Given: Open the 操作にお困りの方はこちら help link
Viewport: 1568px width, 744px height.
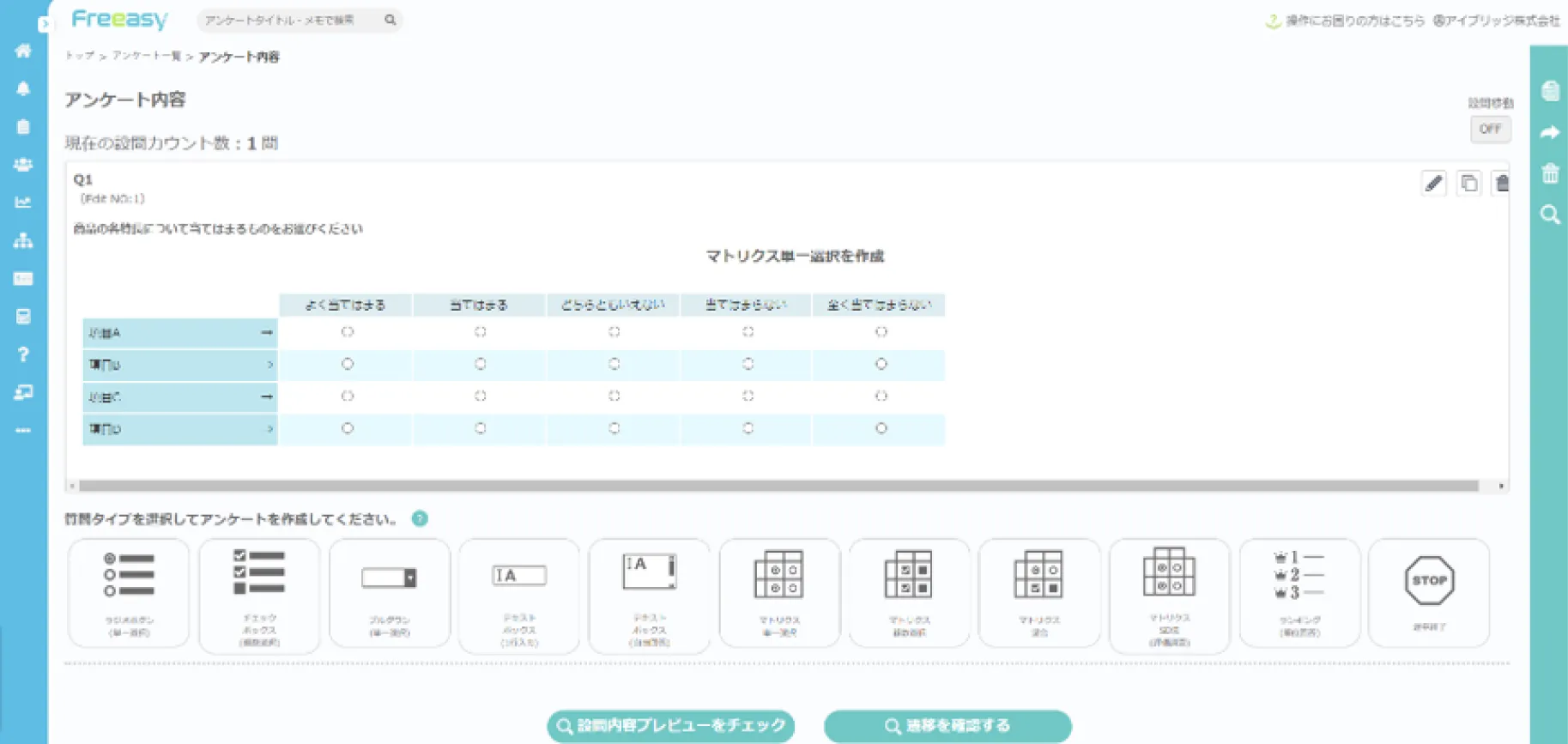Looking at the screenshot, I should point(1355,21).
